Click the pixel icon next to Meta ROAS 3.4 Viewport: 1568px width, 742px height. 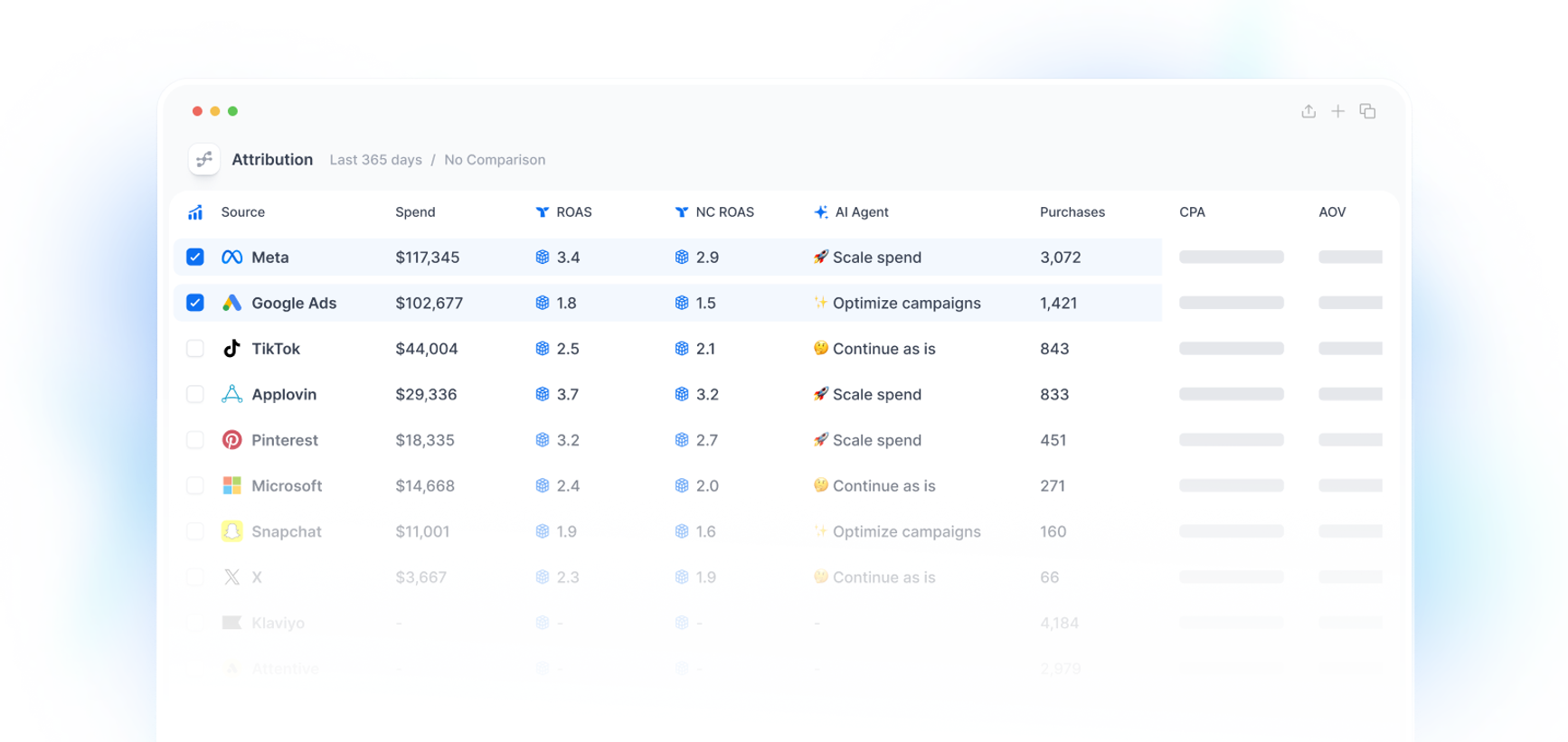tap(543, 257)
